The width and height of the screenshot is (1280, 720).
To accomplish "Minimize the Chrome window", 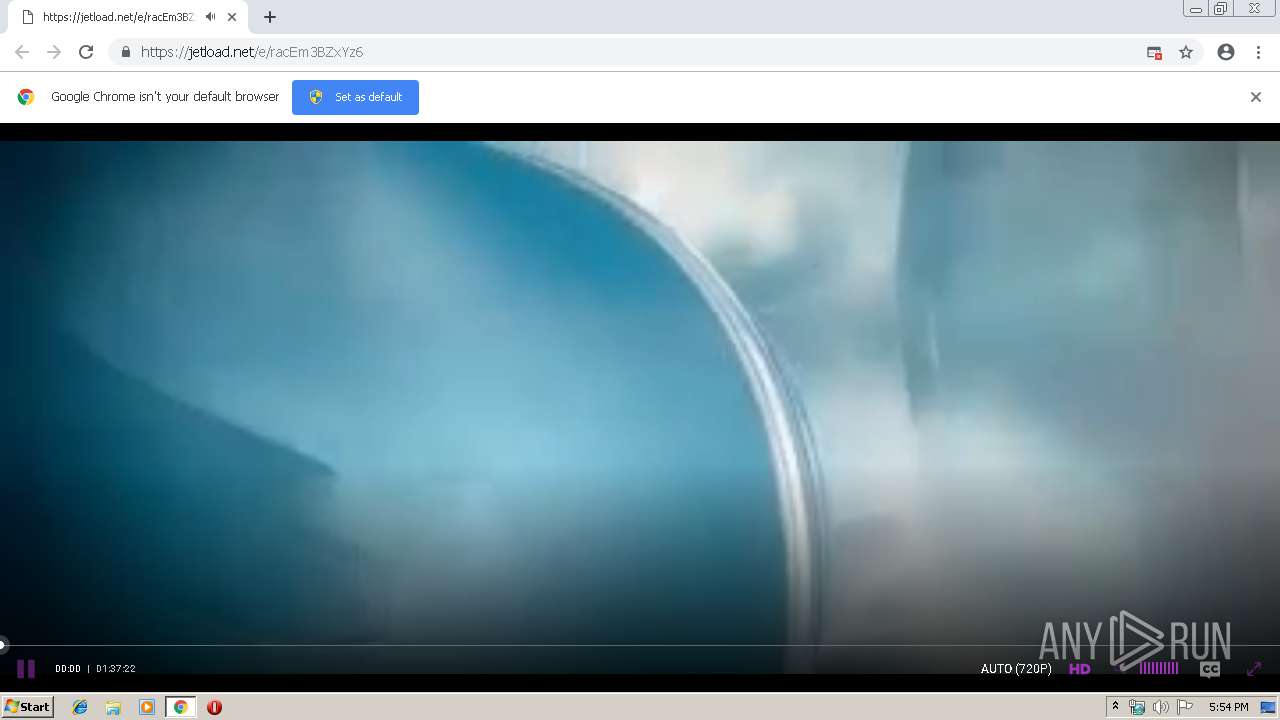I will (1196, 9).
